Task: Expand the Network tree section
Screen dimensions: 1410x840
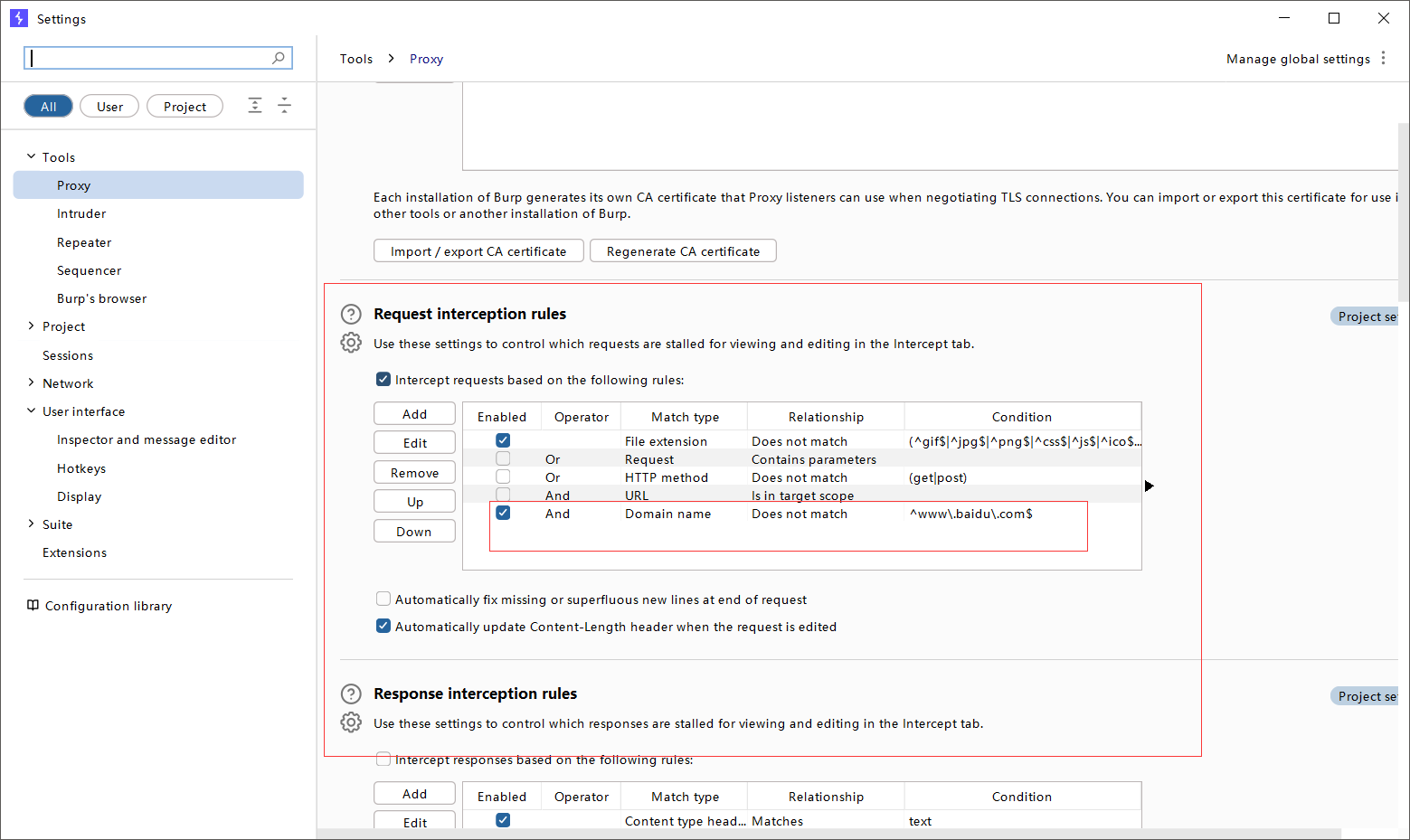Action: pyautogui.click(x=31, y=382)
